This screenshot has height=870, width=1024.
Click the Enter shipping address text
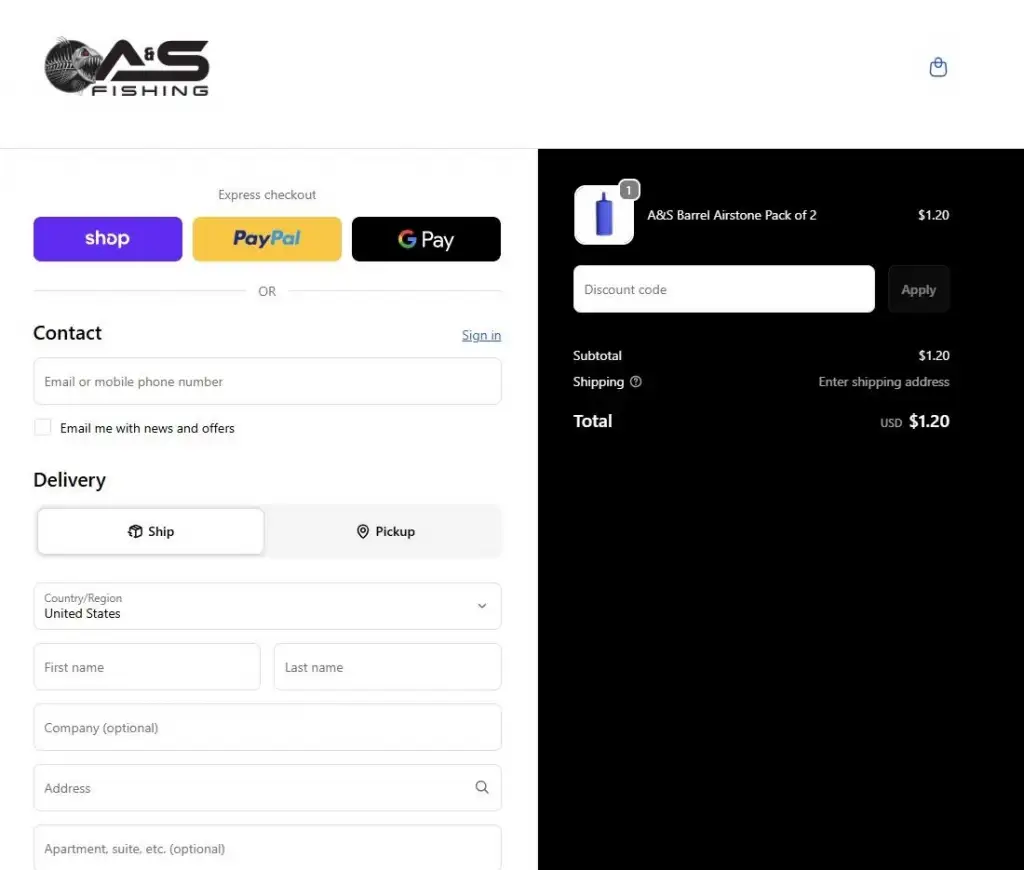coord(884,382)
